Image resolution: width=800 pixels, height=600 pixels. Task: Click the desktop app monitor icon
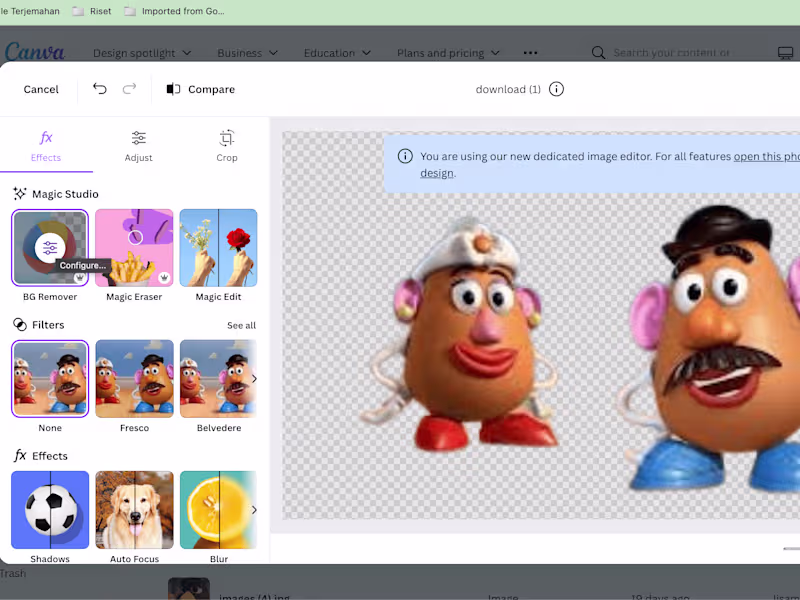(785, 53)
